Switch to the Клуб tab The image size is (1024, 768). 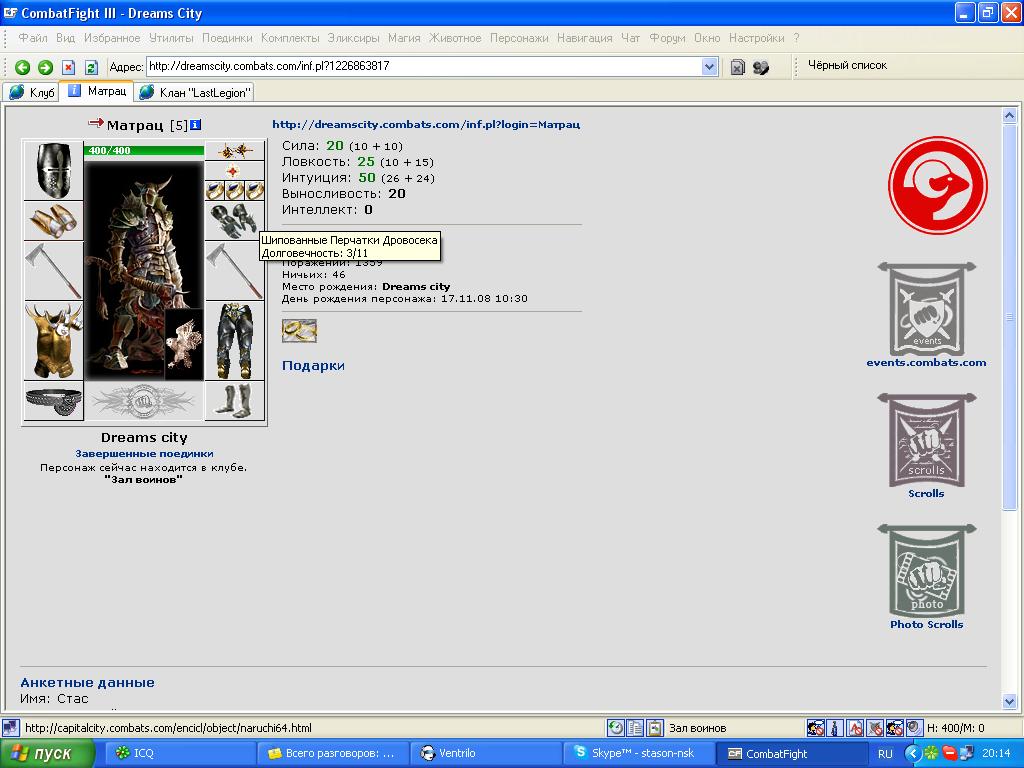(x=31, y=92)
